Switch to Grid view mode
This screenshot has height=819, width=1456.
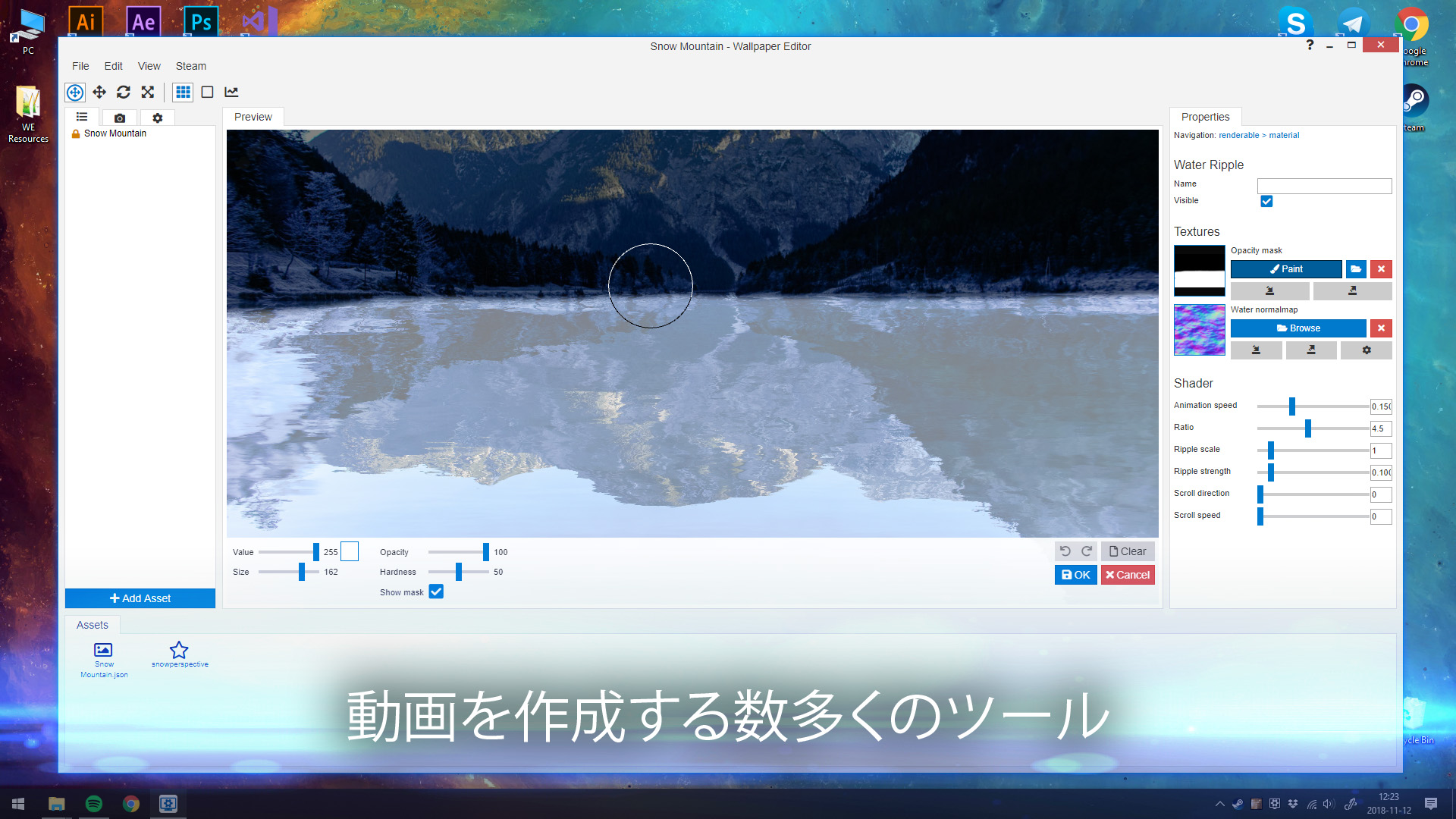click(x=183, y=92)
